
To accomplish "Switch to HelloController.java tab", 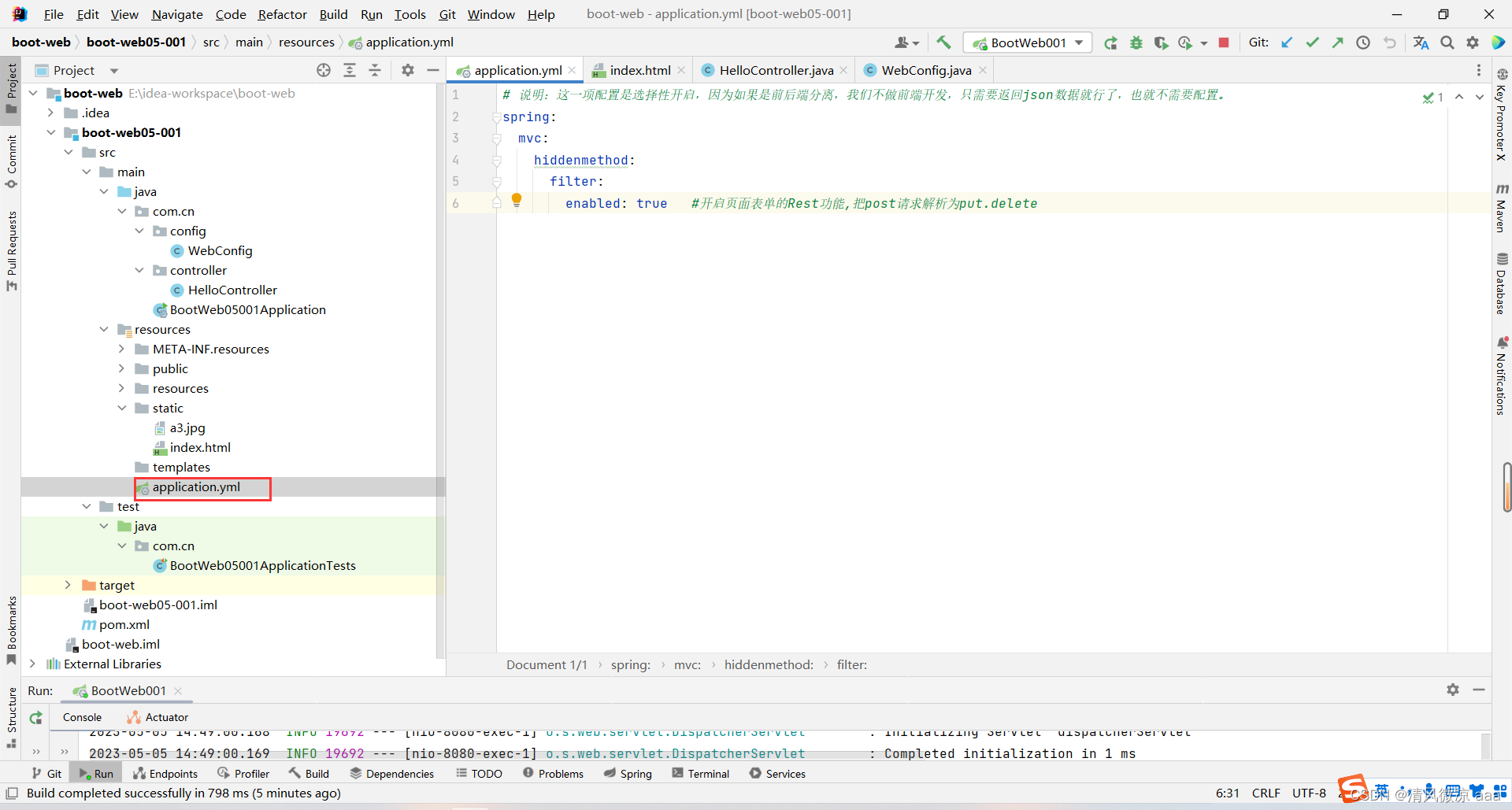I will point(776,70).
